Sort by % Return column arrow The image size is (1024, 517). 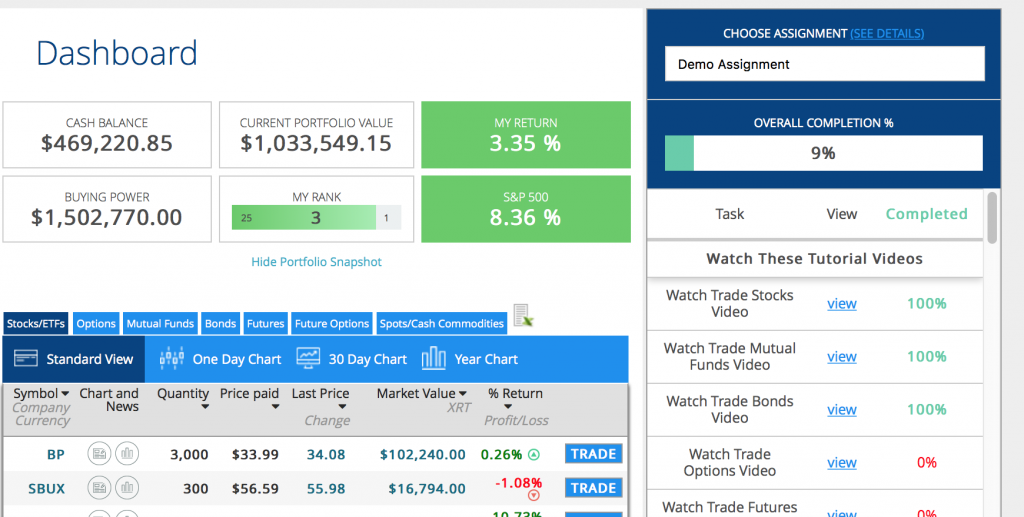click(508, 407)
